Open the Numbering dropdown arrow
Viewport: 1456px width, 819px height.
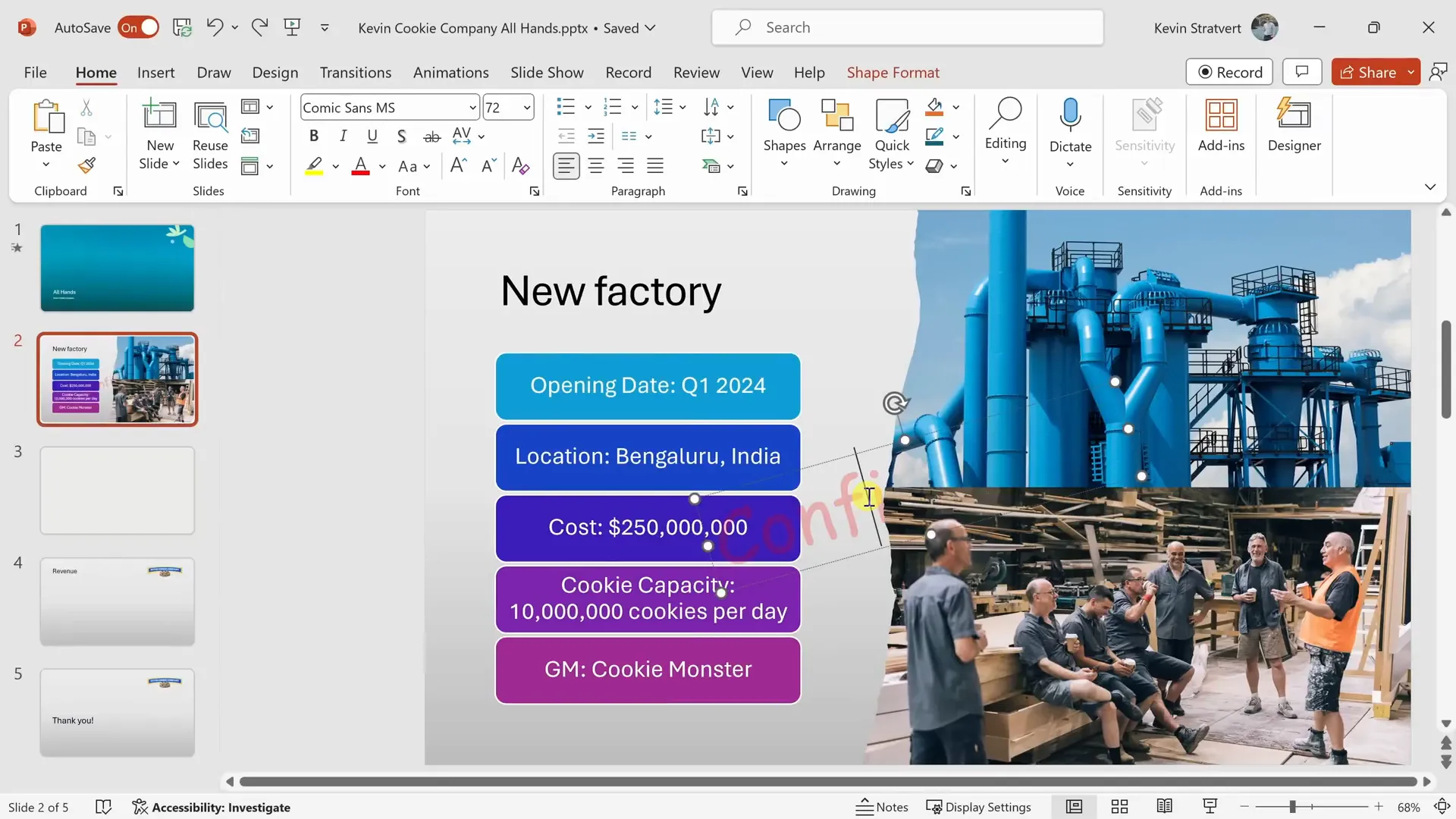coord(635,108)
